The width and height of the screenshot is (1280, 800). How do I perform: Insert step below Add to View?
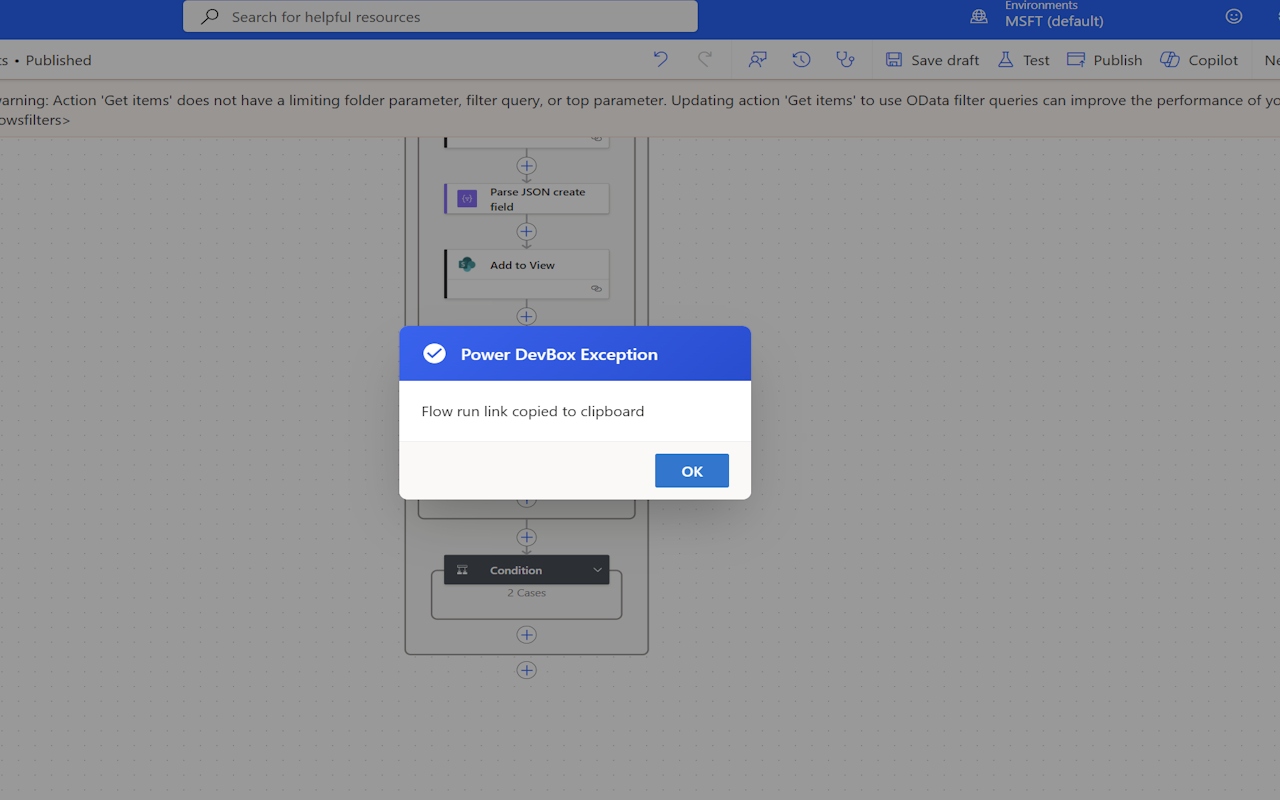526,316
